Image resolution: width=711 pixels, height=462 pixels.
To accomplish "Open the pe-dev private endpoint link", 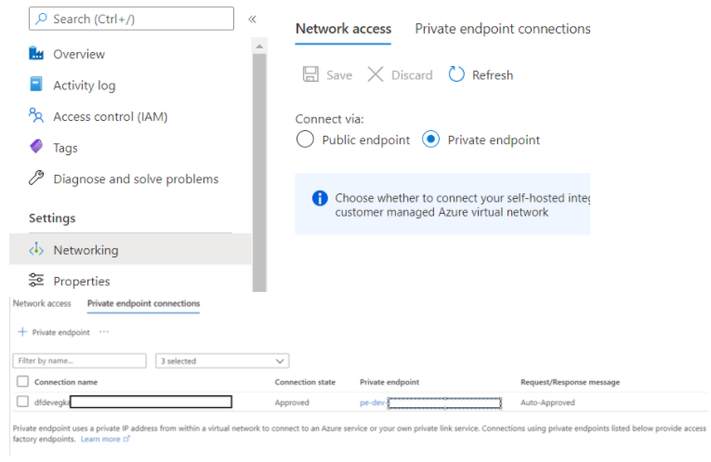I will coord(372,402).
